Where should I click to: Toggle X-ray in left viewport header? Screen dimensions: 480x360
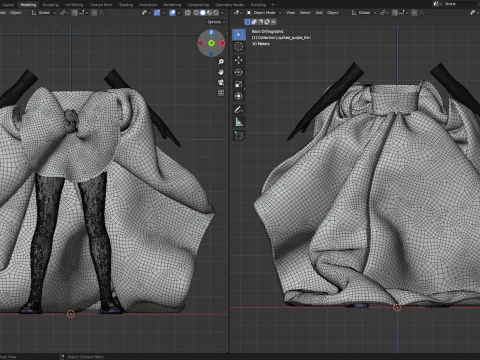[188, 13]
